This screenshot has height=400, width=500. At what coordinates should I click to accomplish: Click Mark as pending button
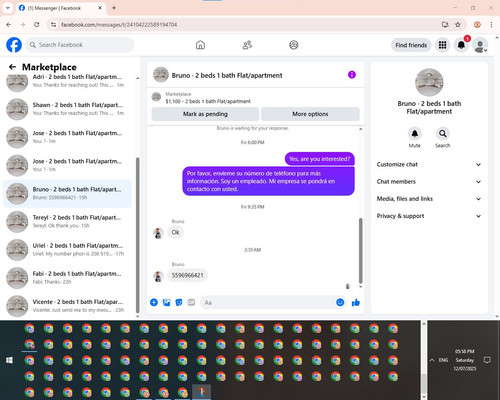coord(205,114)
